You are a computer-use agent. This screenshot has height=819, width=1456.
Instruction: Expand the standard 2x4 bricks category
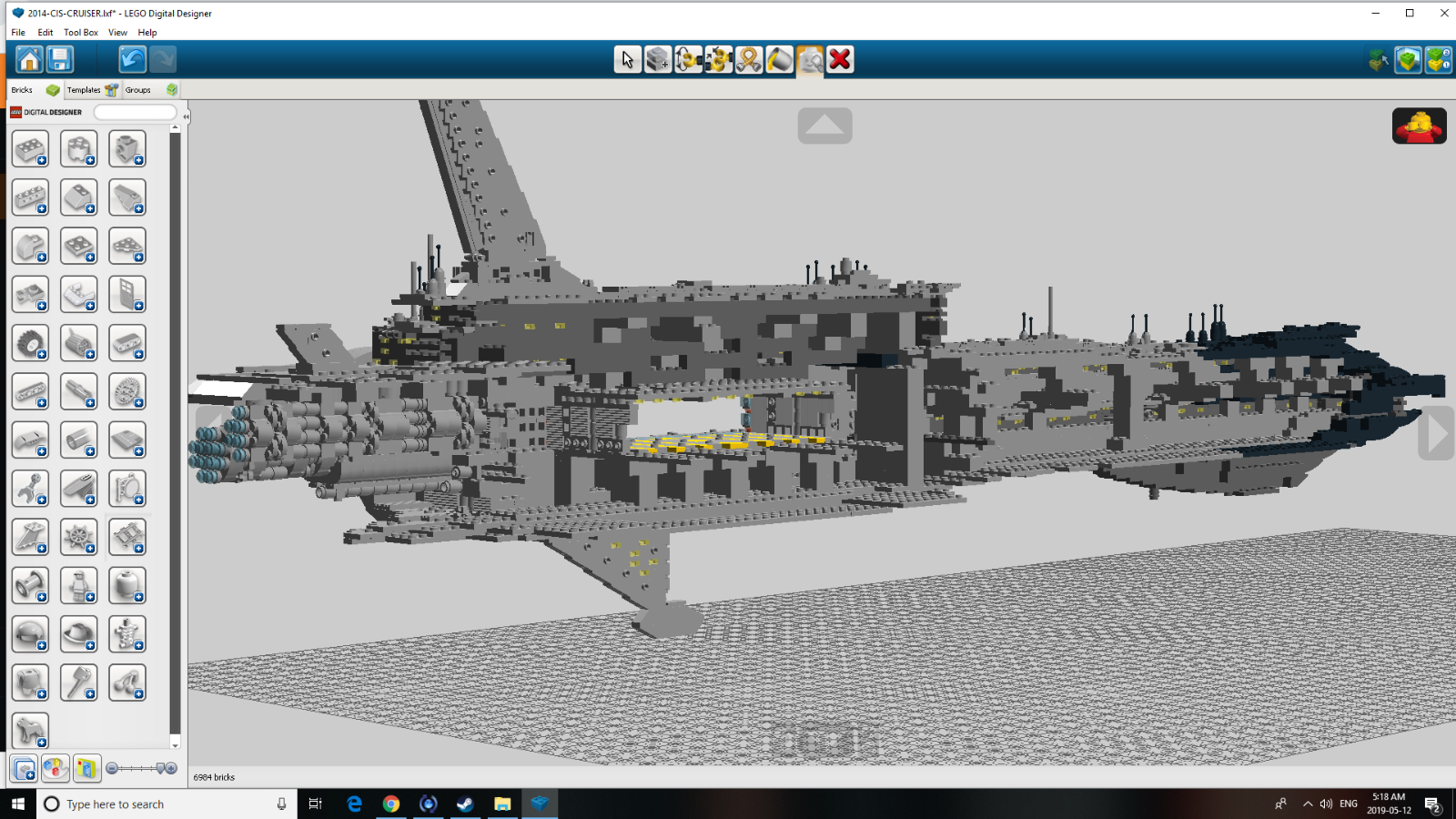[30, 149]
